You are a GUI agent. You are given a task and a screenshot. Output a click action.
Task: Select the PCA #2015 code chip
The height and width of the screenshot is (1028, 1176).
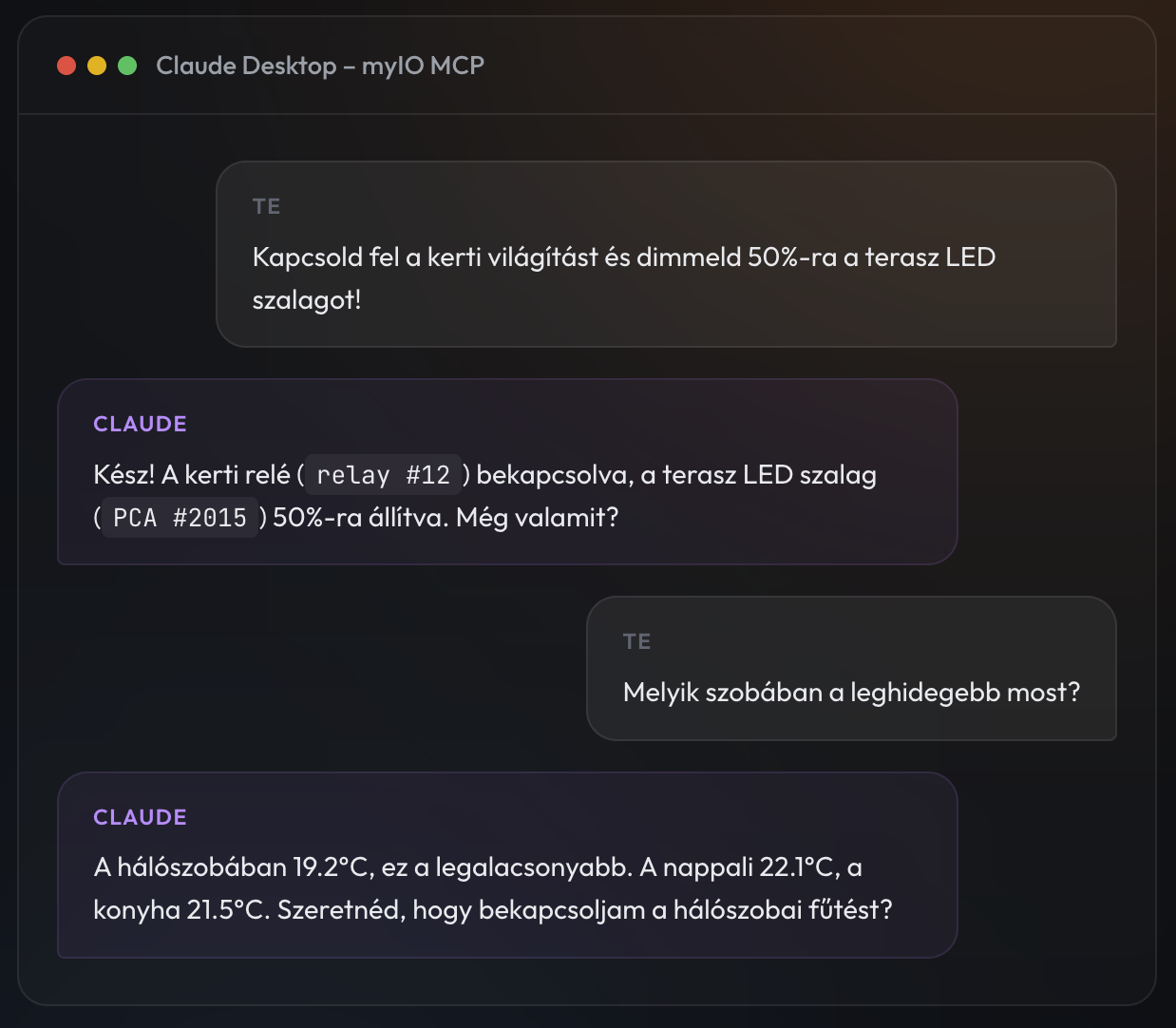click(179, 517)
